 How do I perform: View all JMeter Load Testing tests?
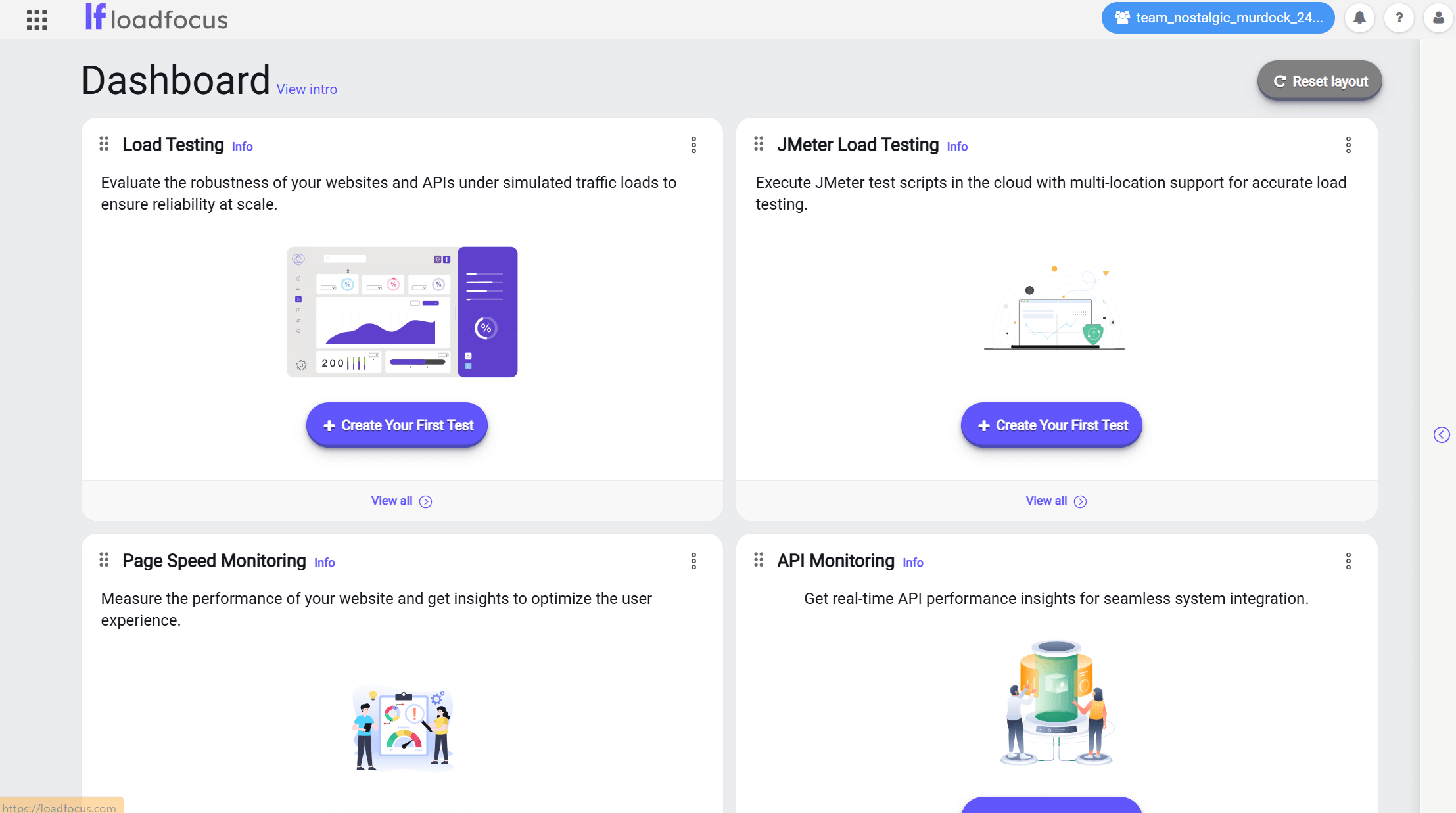1056,501
